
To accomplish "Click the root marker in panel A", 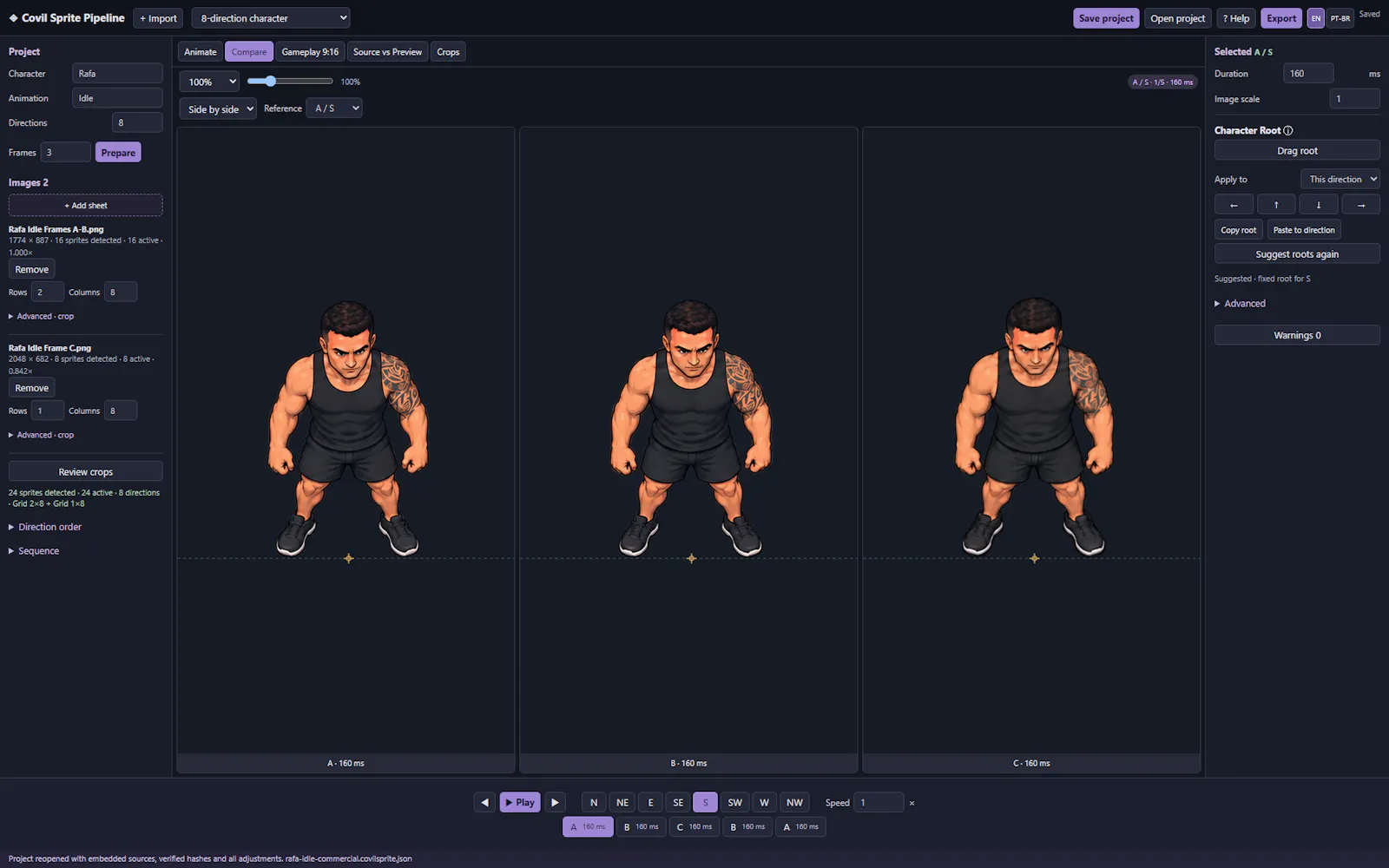I will 348,558.
